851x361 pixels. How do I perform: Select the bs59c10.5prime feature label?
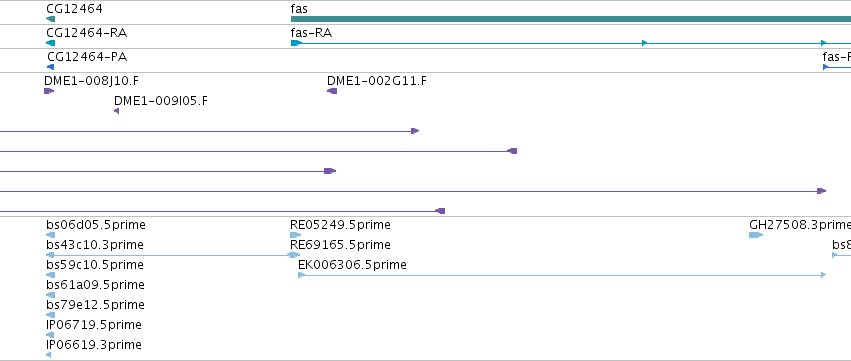95,265
